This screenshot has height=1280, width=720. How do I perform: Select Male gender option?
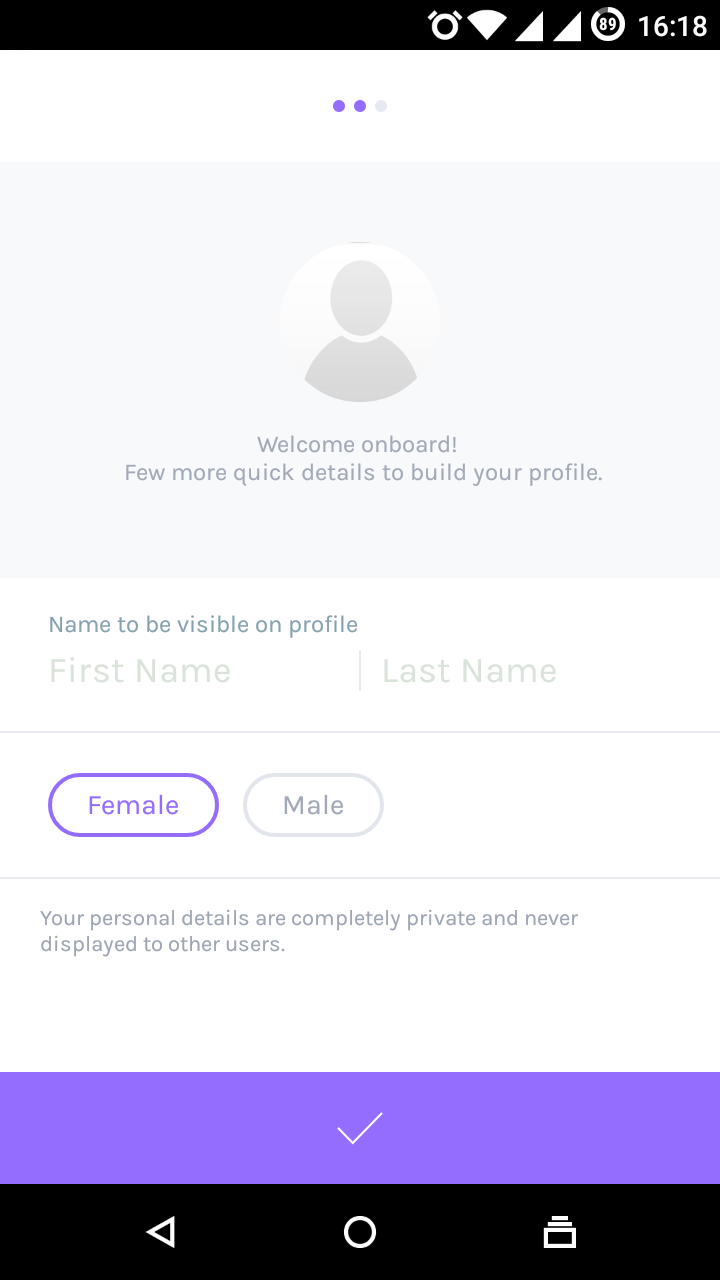pos(313,805)
